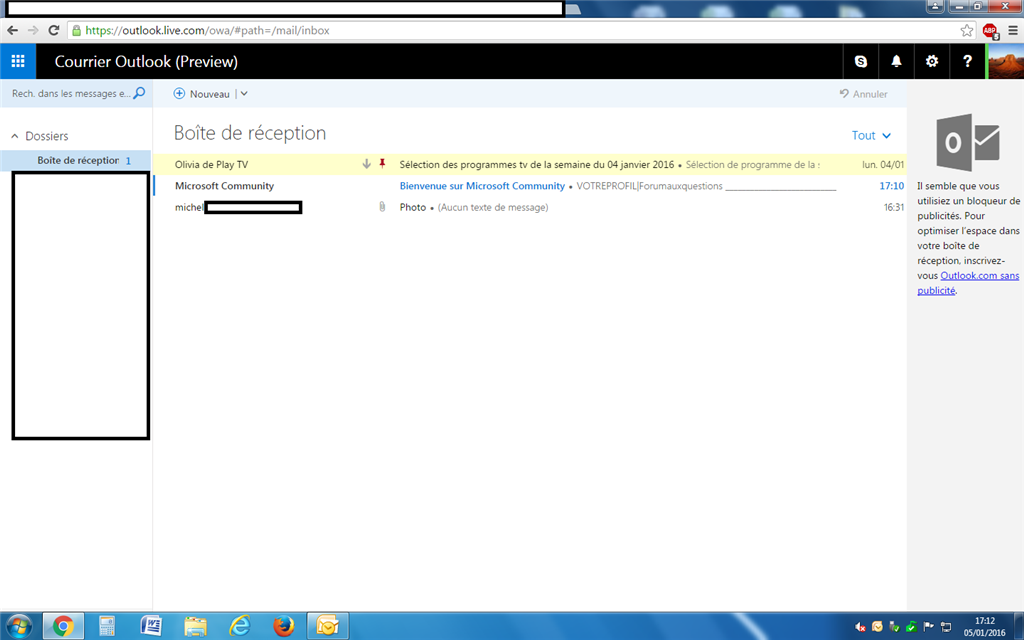1024x640 pixels.
Task: Launch Firefox from the taskbar
Action: (283, 626)
